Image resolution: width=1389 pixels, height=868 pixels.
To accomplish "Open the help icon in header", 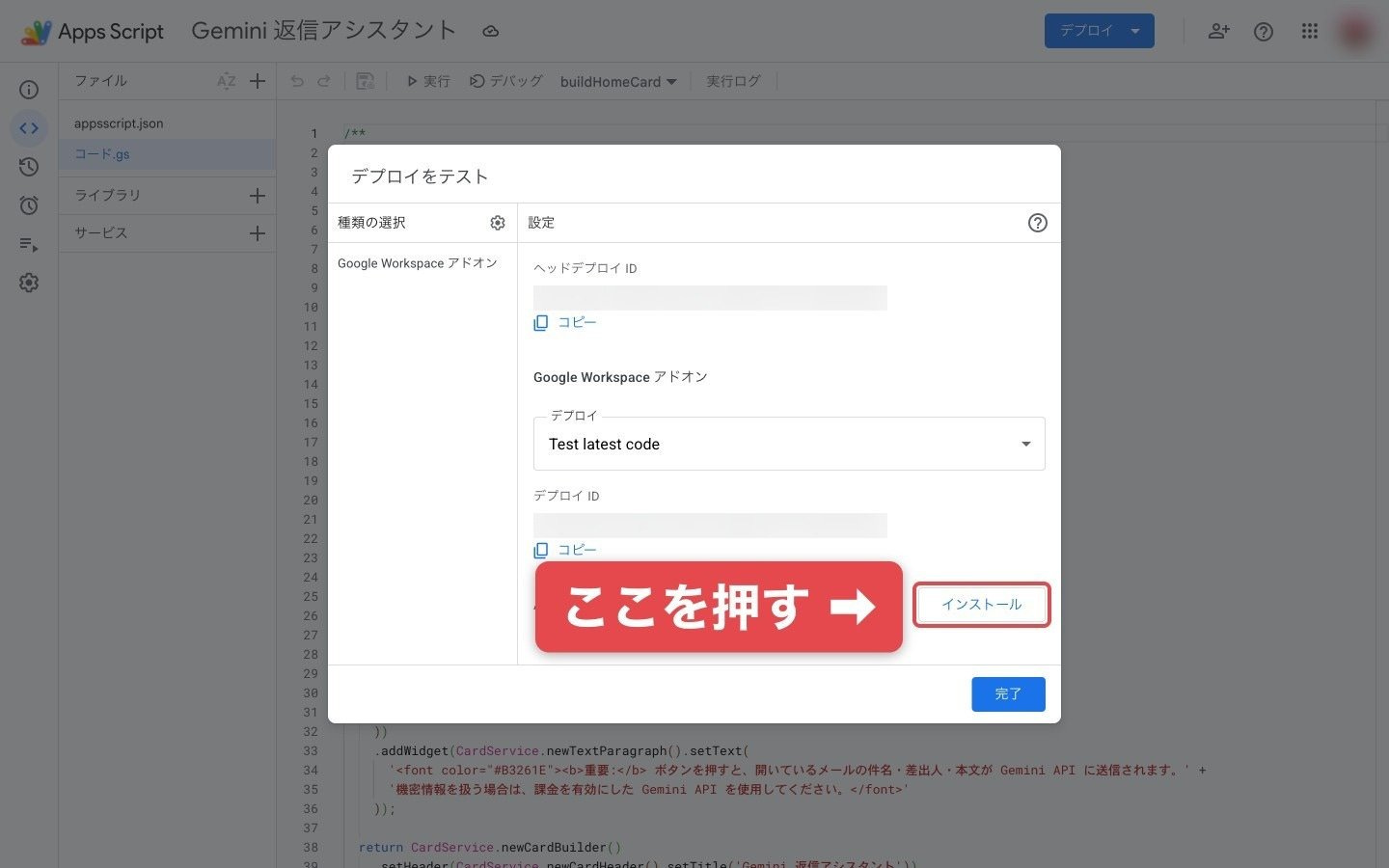I will (x=1264, y=32).
